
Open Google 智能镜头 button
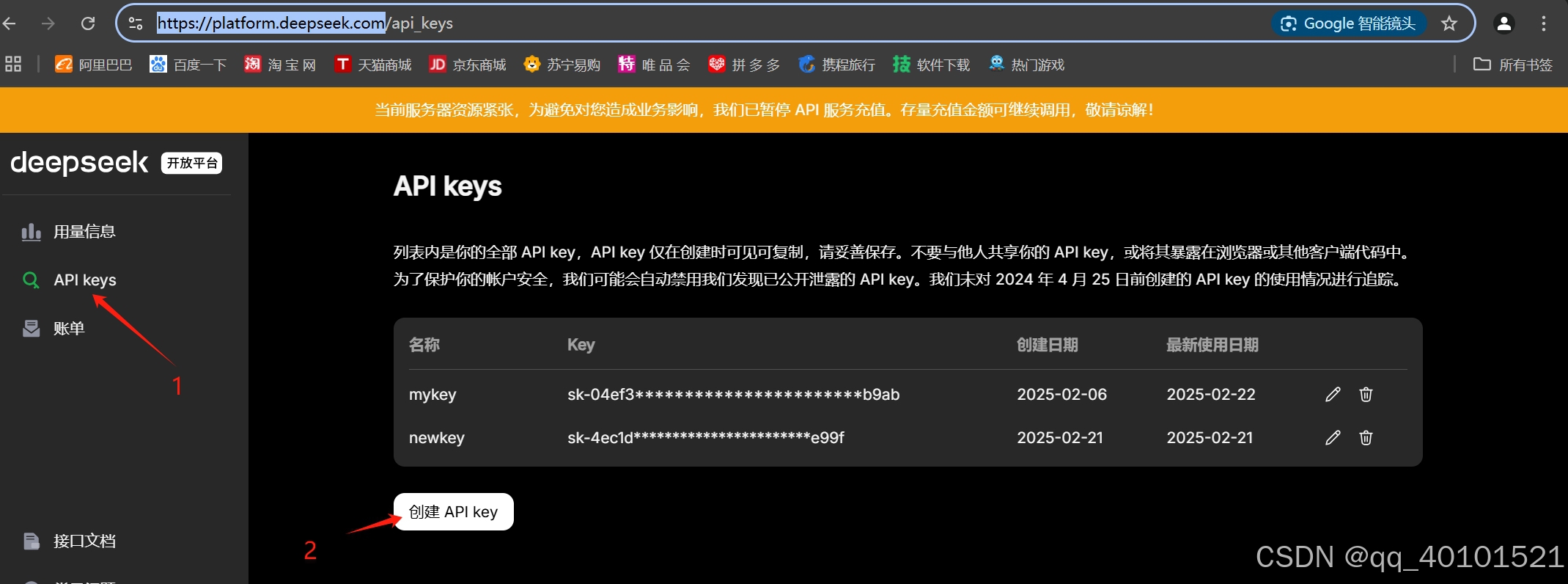click(1349, 23)
